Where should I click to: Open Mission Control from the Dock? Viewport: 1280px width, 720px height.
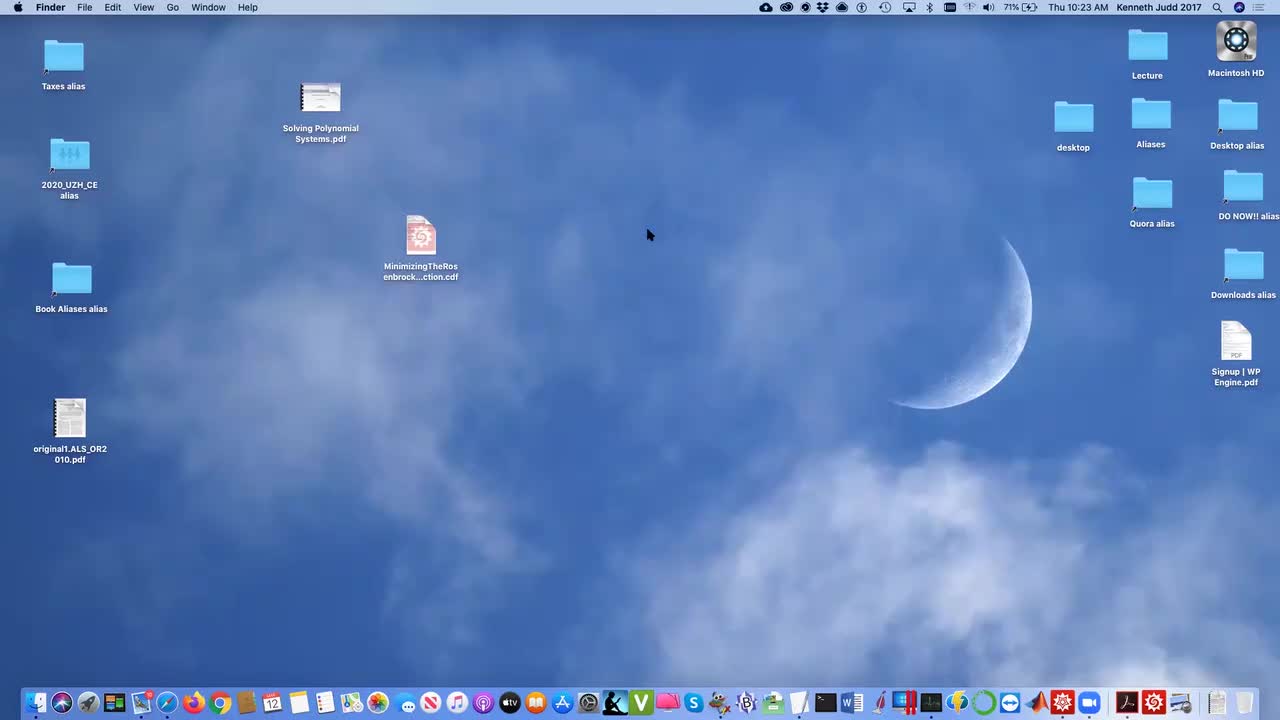click(x=114, y=703)
